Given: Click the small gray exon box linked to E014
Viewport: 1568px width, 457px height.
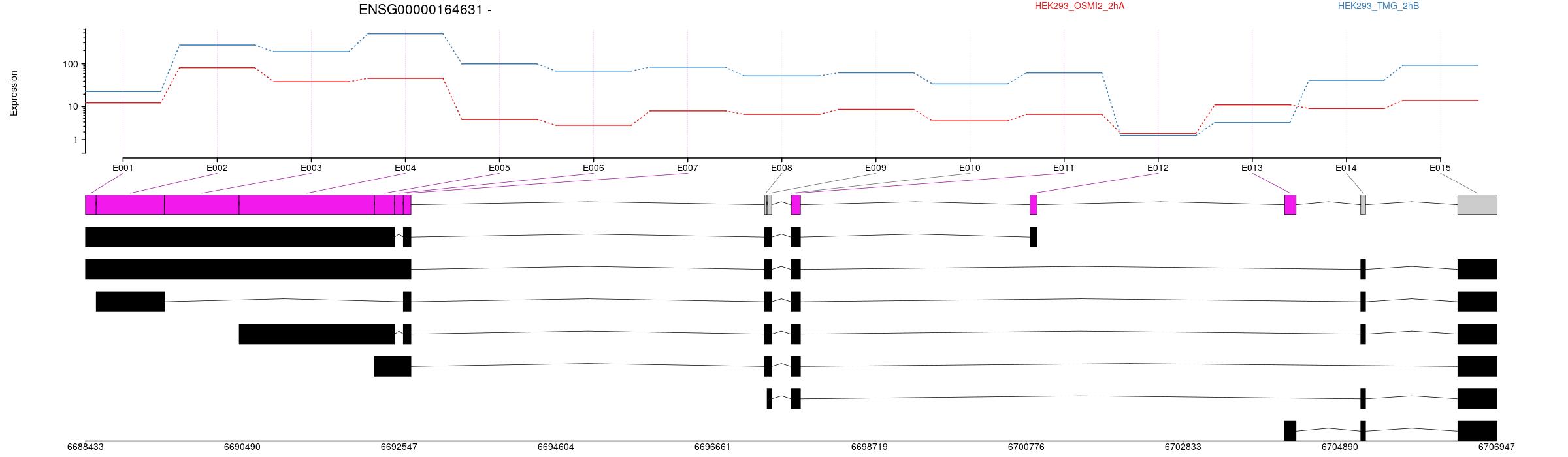Looking at the screenshot, I should [x=1363, y=204].
